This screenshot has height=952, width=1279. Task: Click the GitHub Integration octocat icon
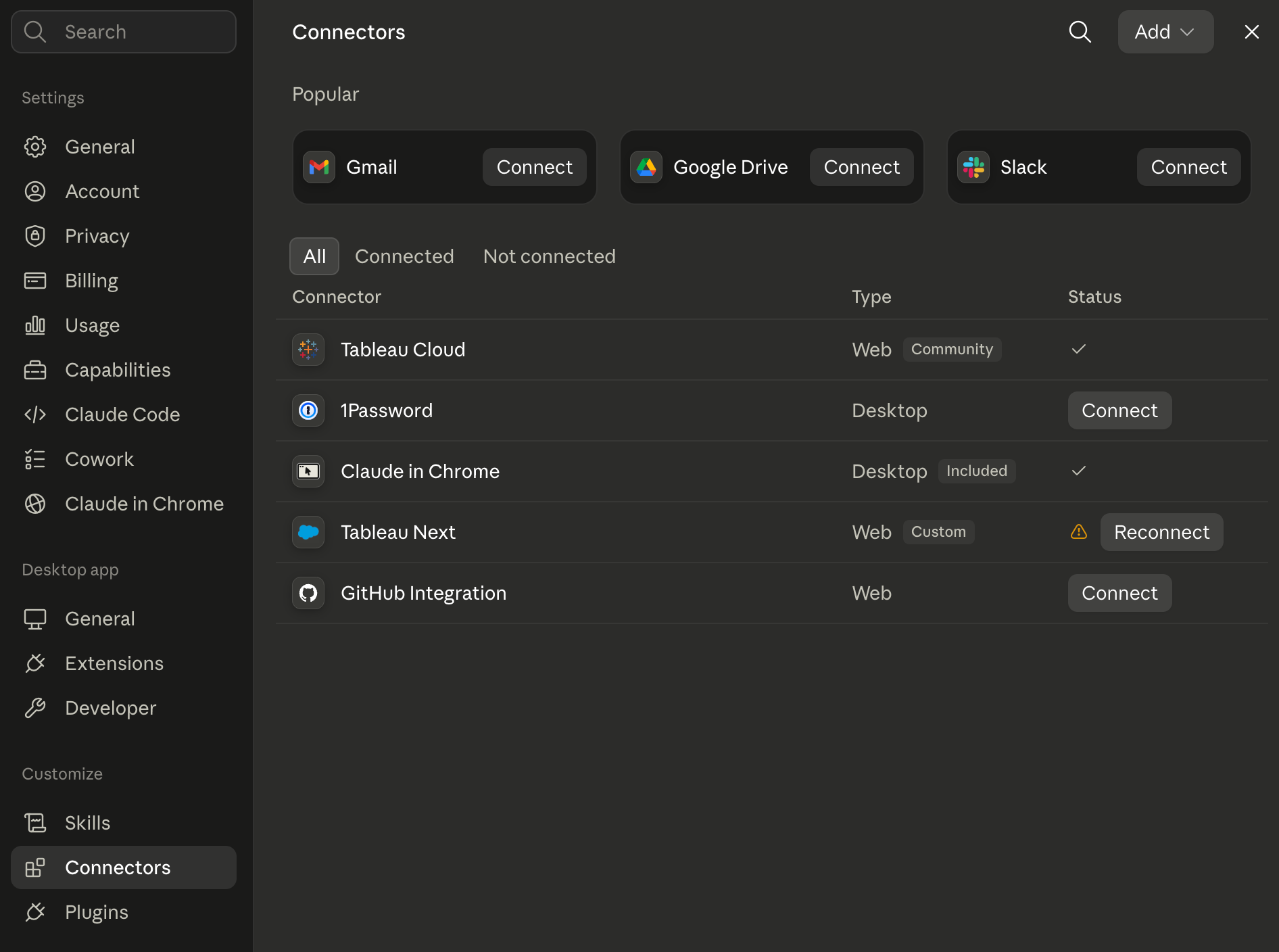308,593
